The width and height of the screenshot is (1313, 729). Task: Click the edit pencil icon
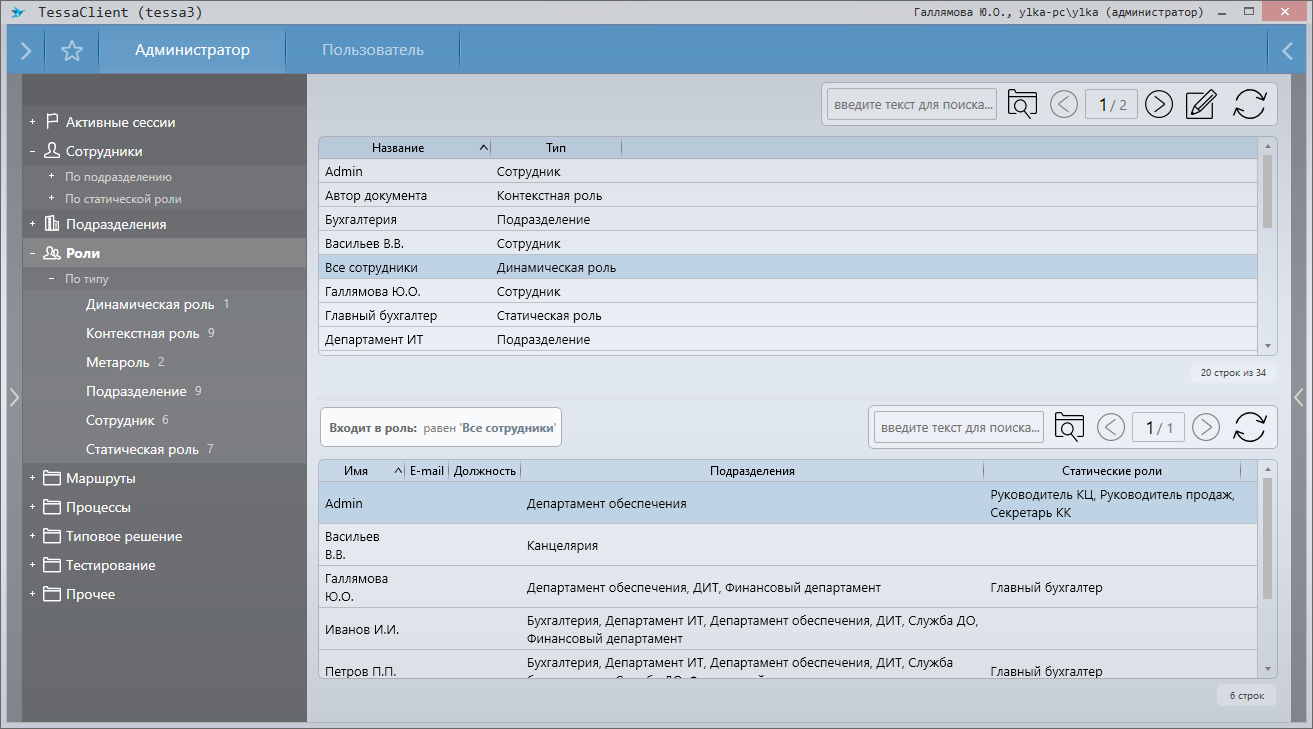[x=1201, y=104]
